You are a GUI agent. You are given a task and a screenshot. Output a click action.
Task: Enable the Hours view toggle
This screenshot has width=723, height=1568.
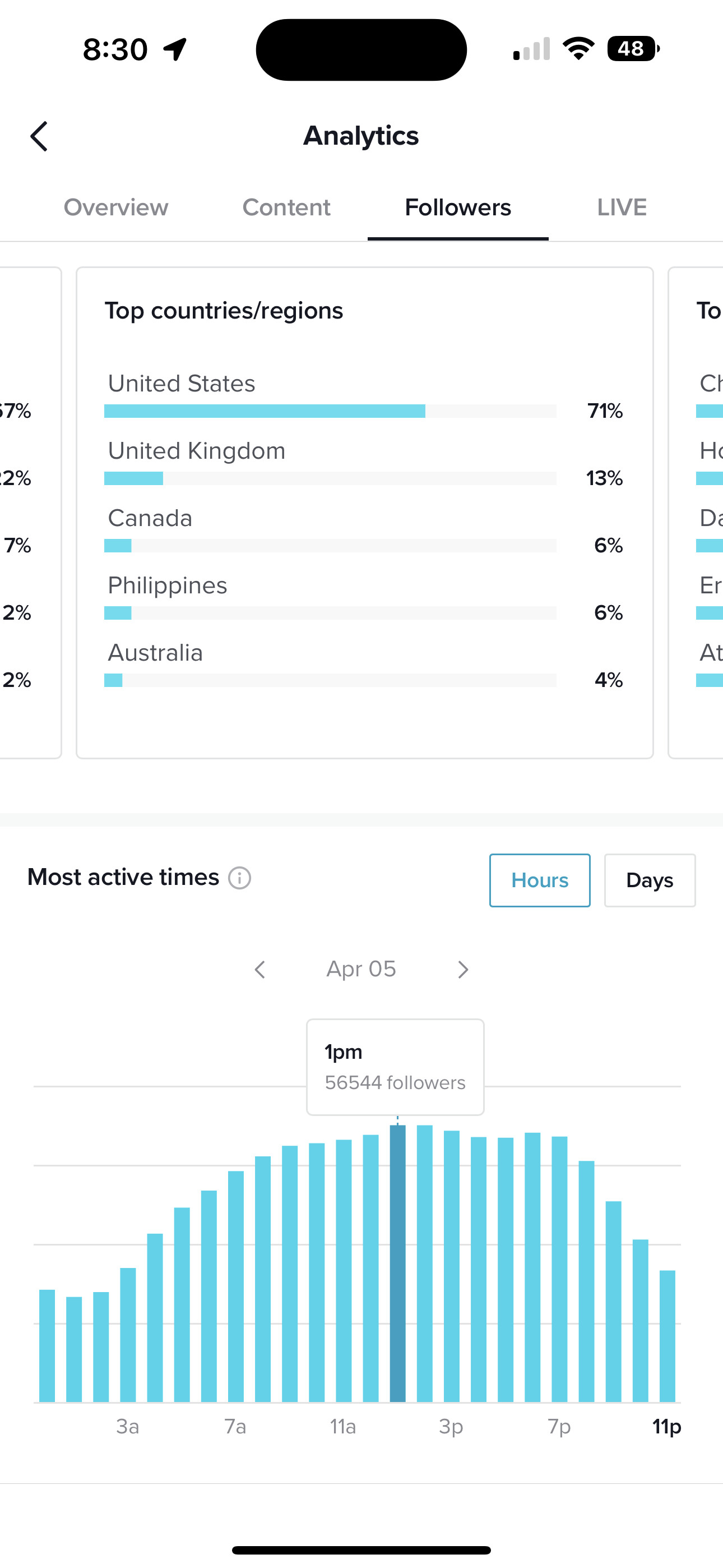point(539,880)
